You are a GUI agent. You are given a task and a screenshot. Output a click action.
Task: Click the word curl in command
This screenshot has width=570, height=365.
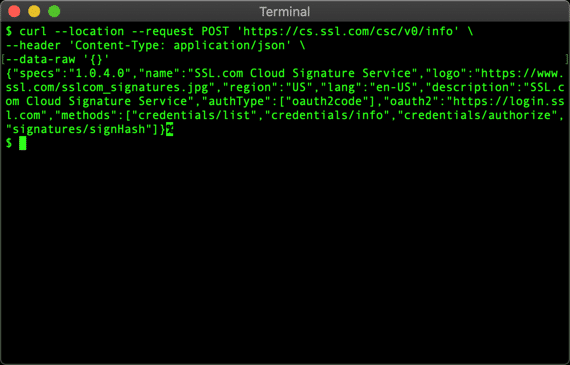tap(33, 31)
